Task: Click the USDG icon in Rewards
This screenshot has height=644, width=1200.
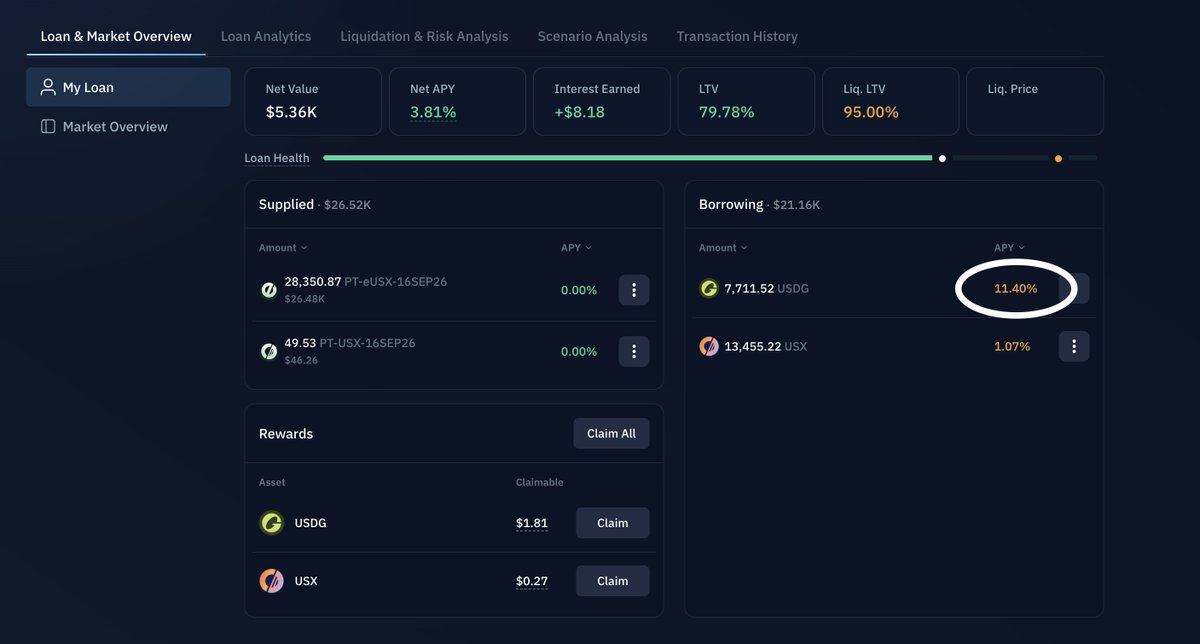Action: (x=271, y=523)
